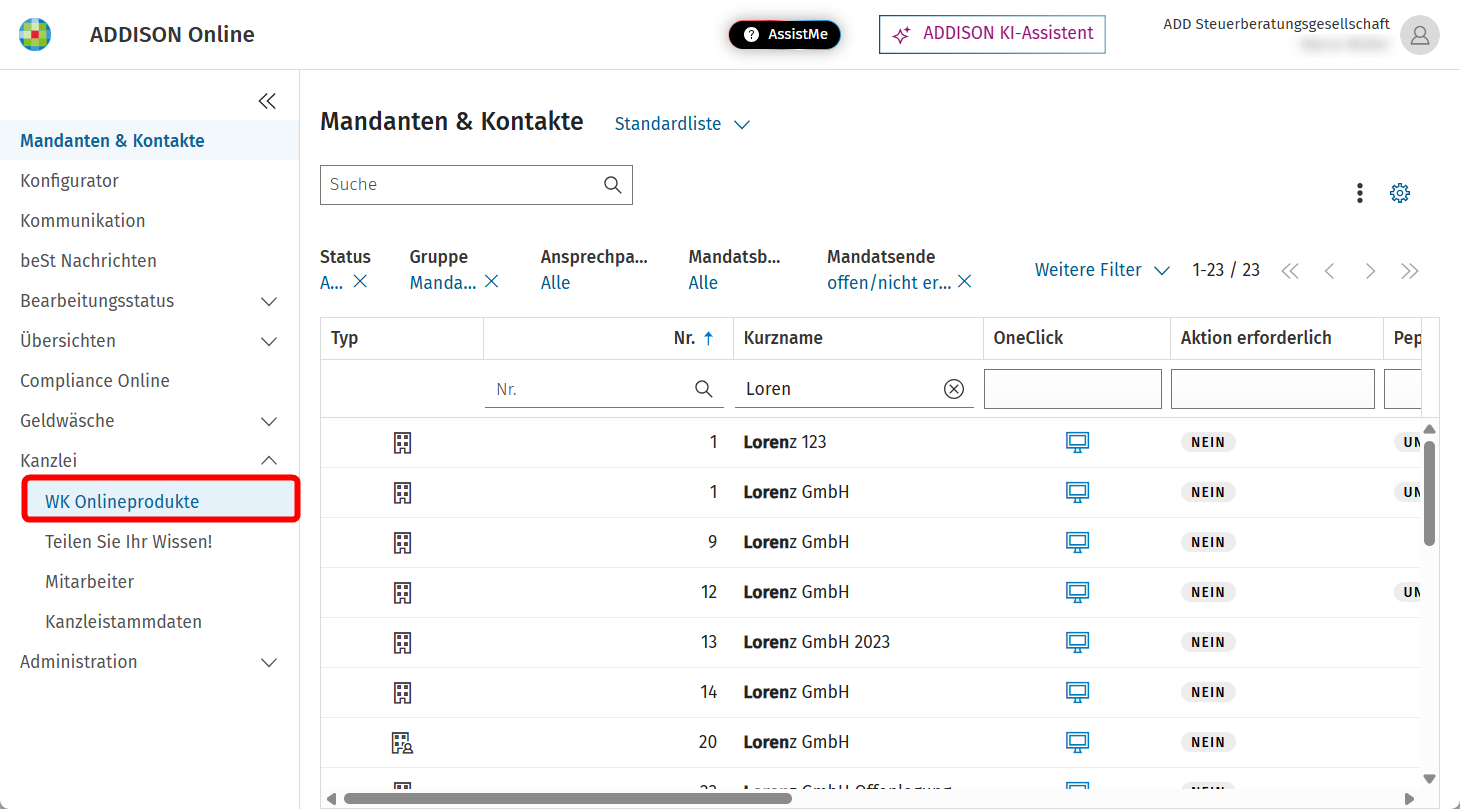Launch OneClick for Lorenz GmbH 2023
1460x809 pixels.
click(x=1077, y=642)
